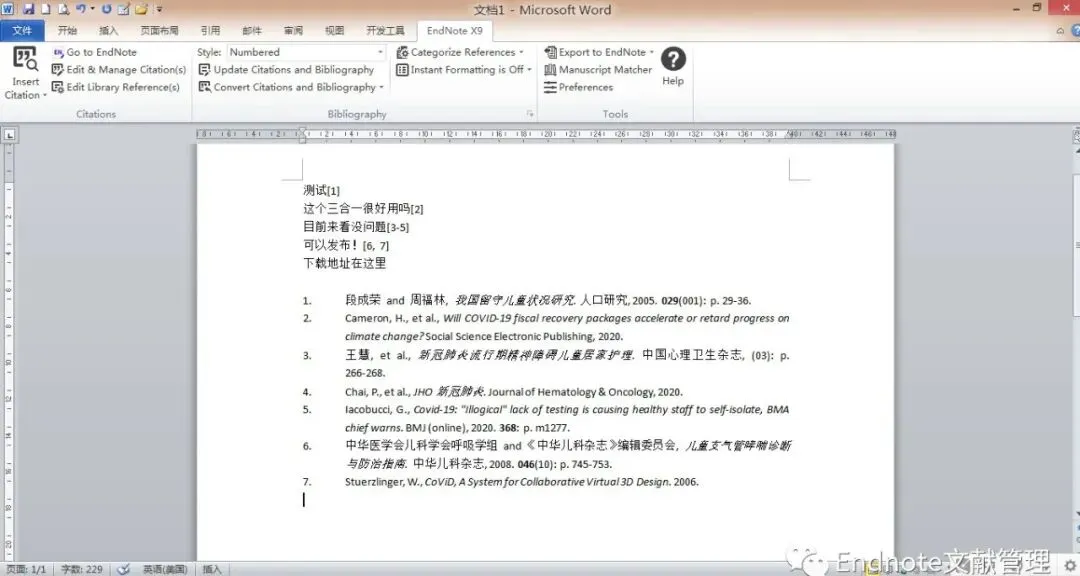Click the Preferences icon
Image resolution: width=1080 pixels, height=576 pixels.
pos(550,88)
